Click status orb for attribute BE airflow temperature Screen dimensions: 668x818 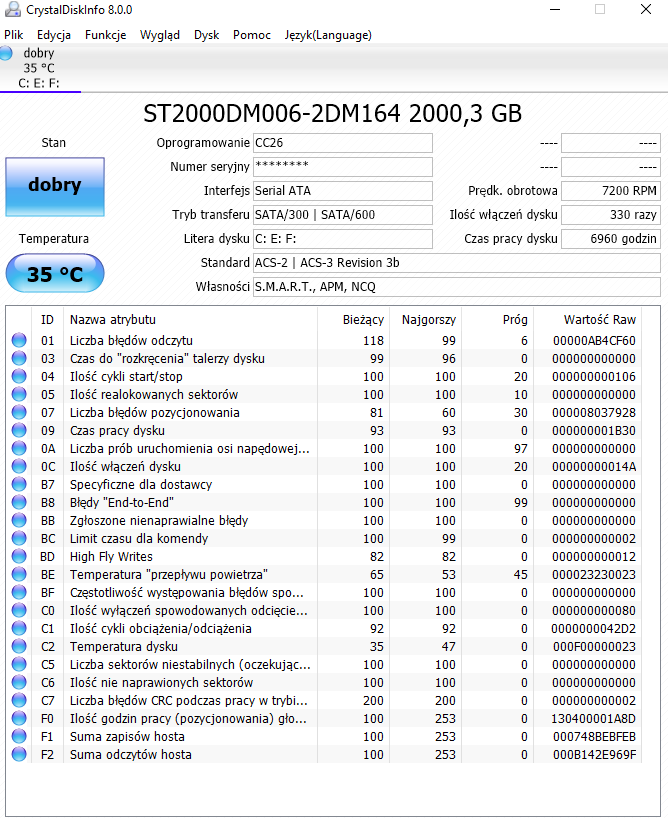click(19, 574)
